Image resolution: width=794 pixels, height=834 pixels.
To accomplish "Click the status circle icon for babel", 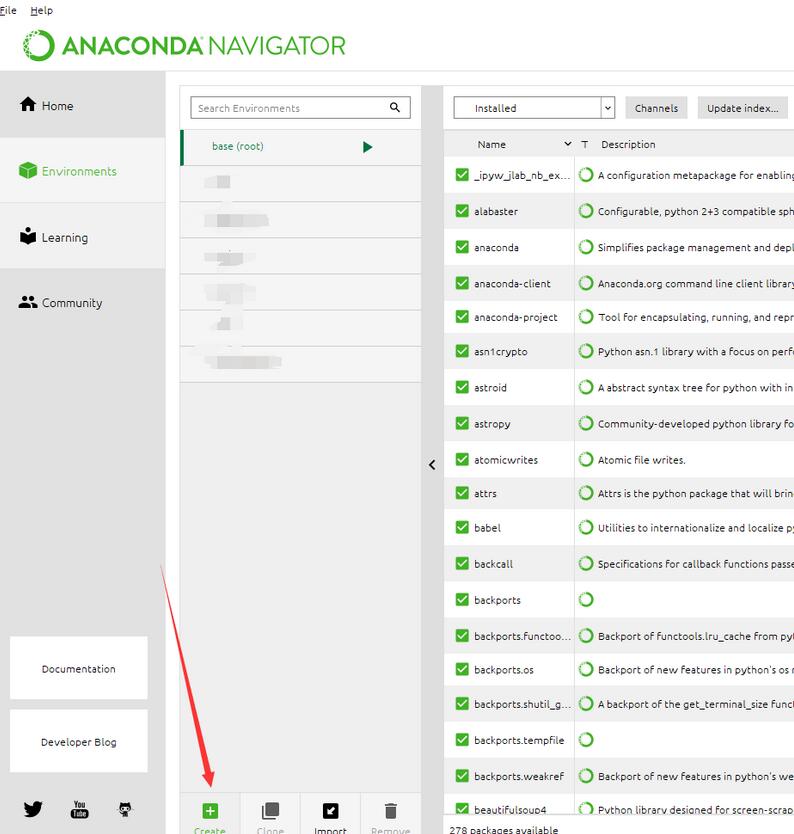I will tap(586, 527).
